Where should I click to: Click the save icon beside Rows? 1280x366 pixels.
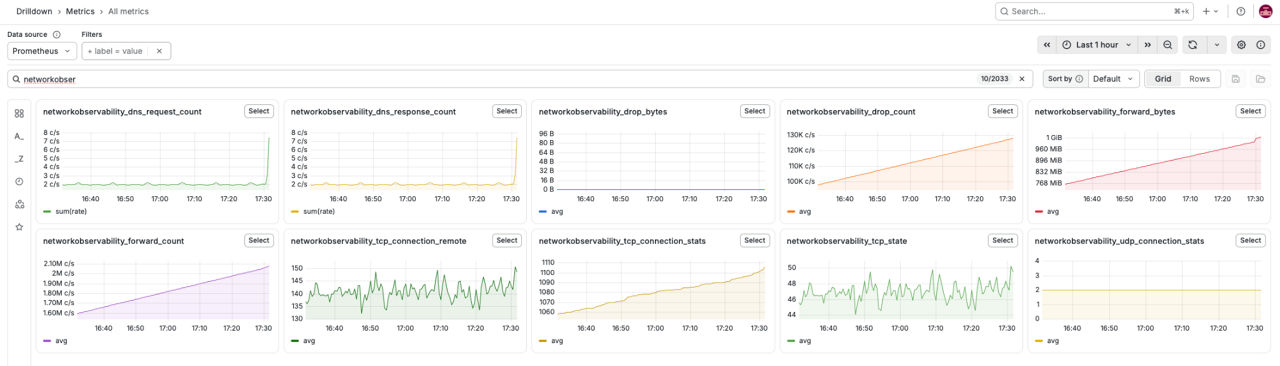[x=1236, y=79]
